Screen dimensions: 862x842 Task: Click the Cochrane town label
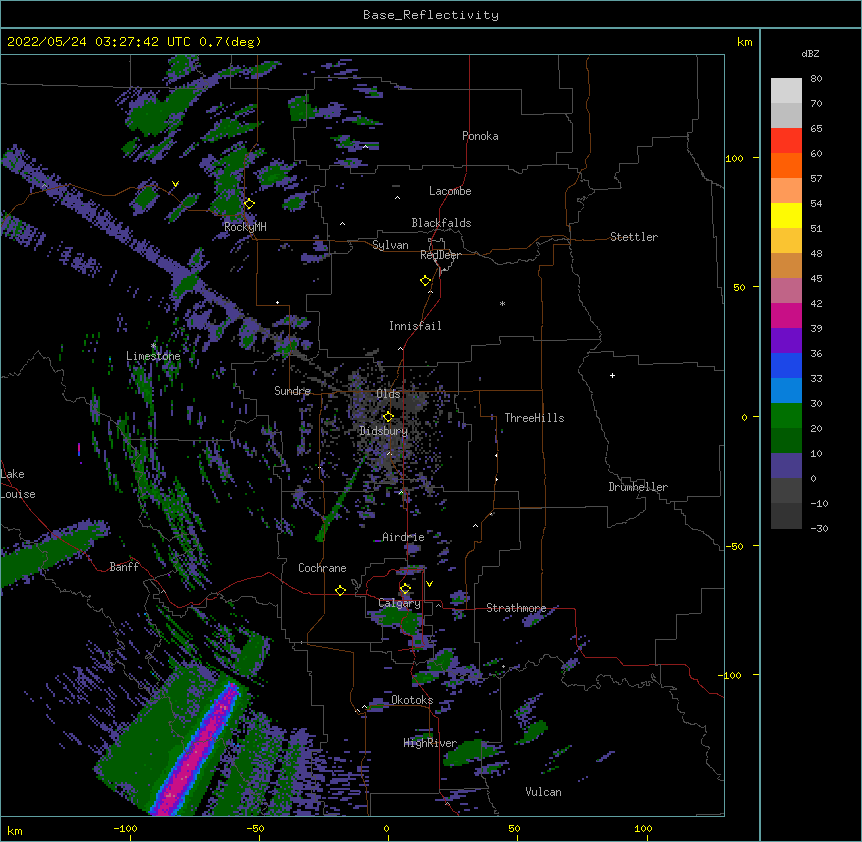click(x=322, y=568)
